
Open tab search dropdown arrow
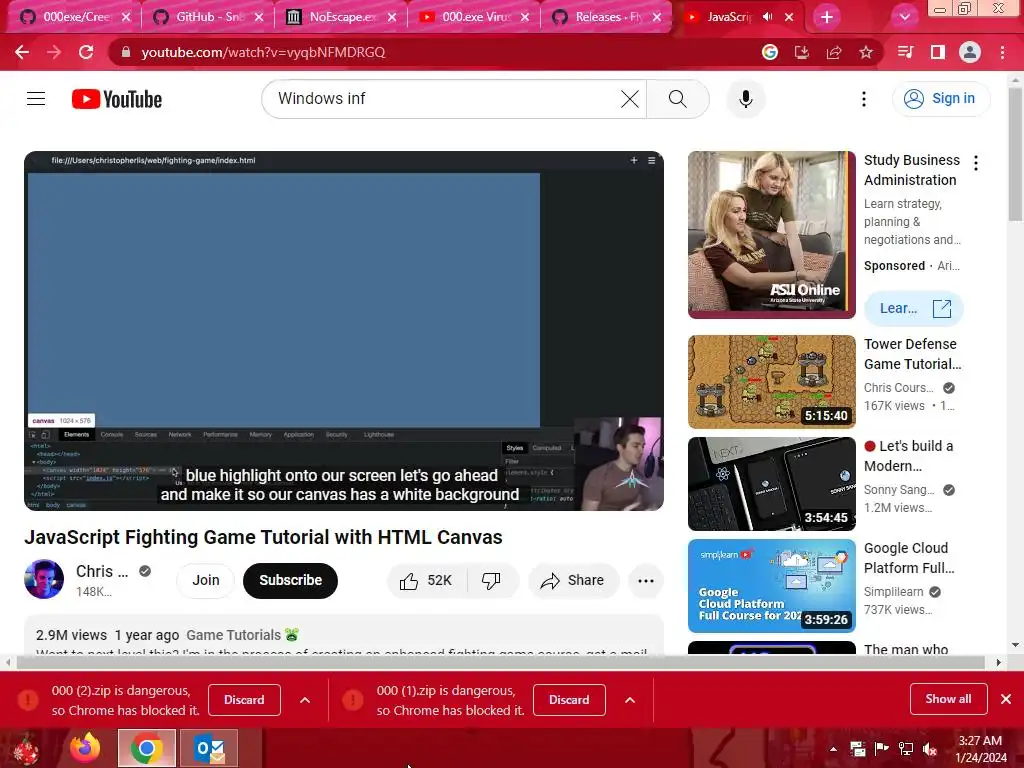(x=904, y=17)
